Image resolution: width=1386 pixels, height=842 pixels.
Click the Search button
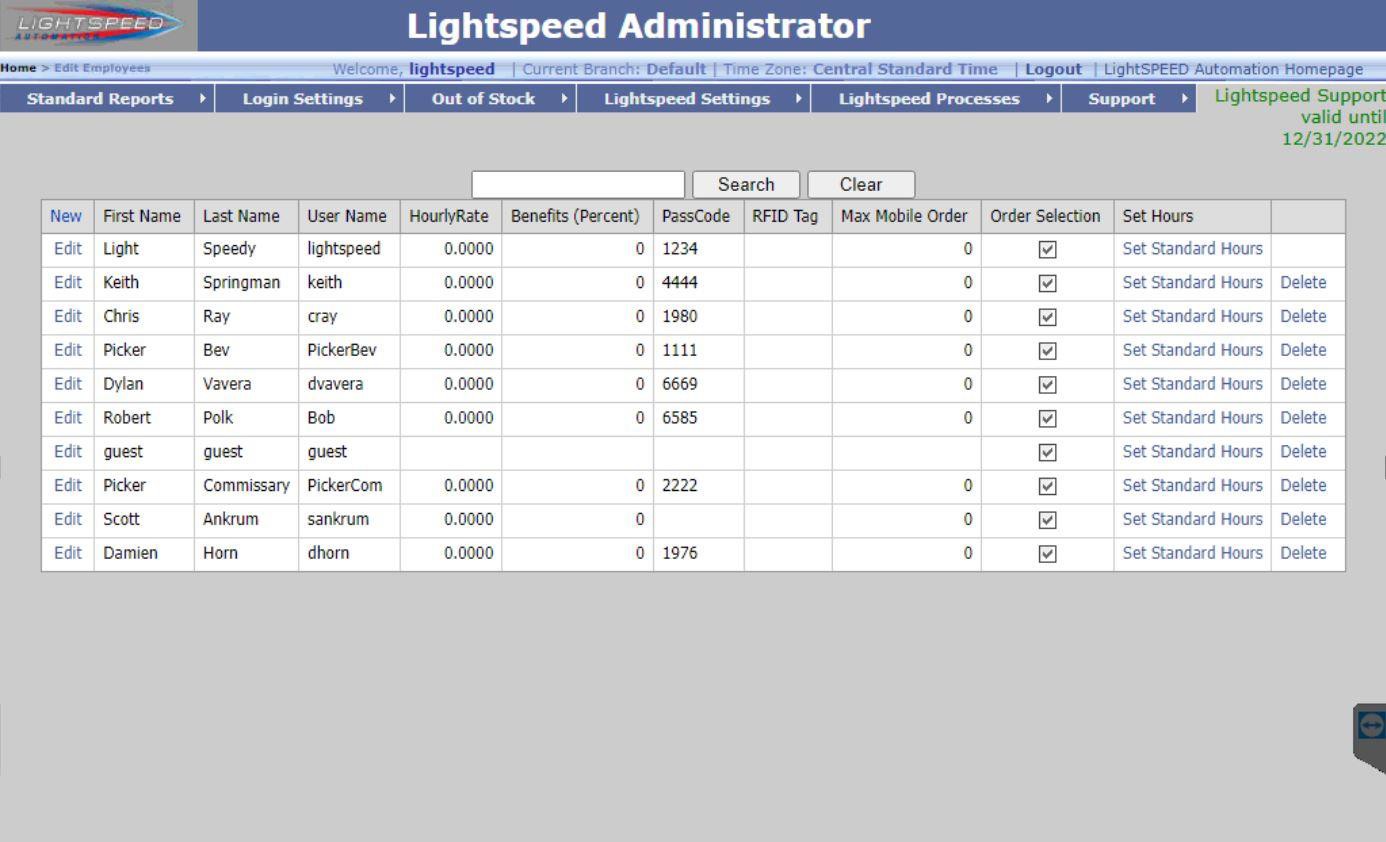pyautogui.click(x=746, y=185)
